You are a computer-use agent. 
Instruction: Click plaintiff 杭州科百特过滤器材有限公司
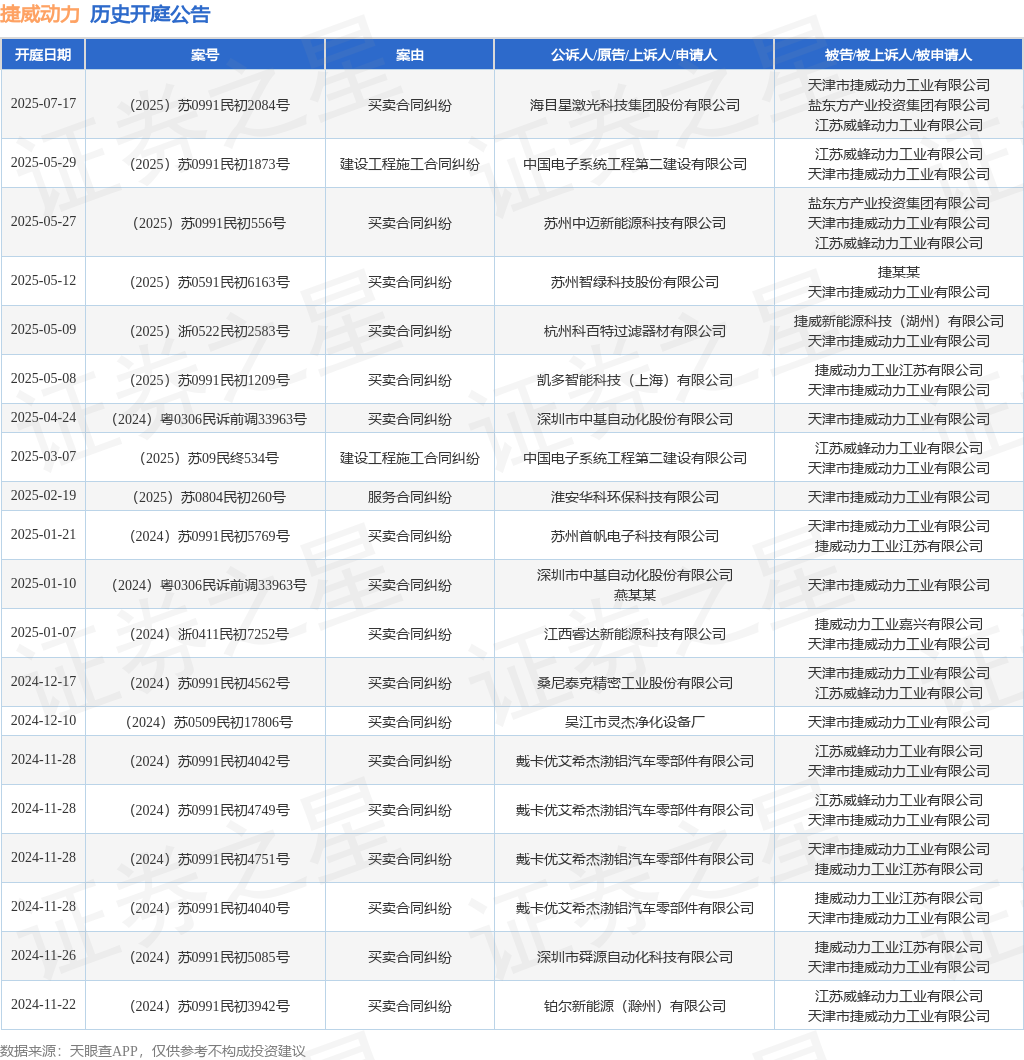[634, 331]
